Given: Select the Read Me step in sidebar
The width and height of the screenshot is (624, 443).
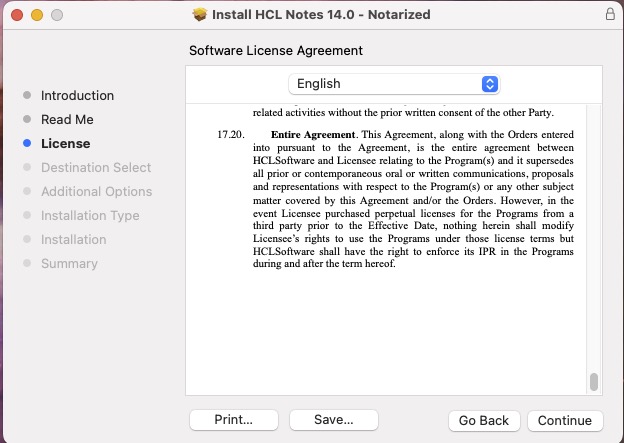Looking at the screenshot, I should pos(67,120).
